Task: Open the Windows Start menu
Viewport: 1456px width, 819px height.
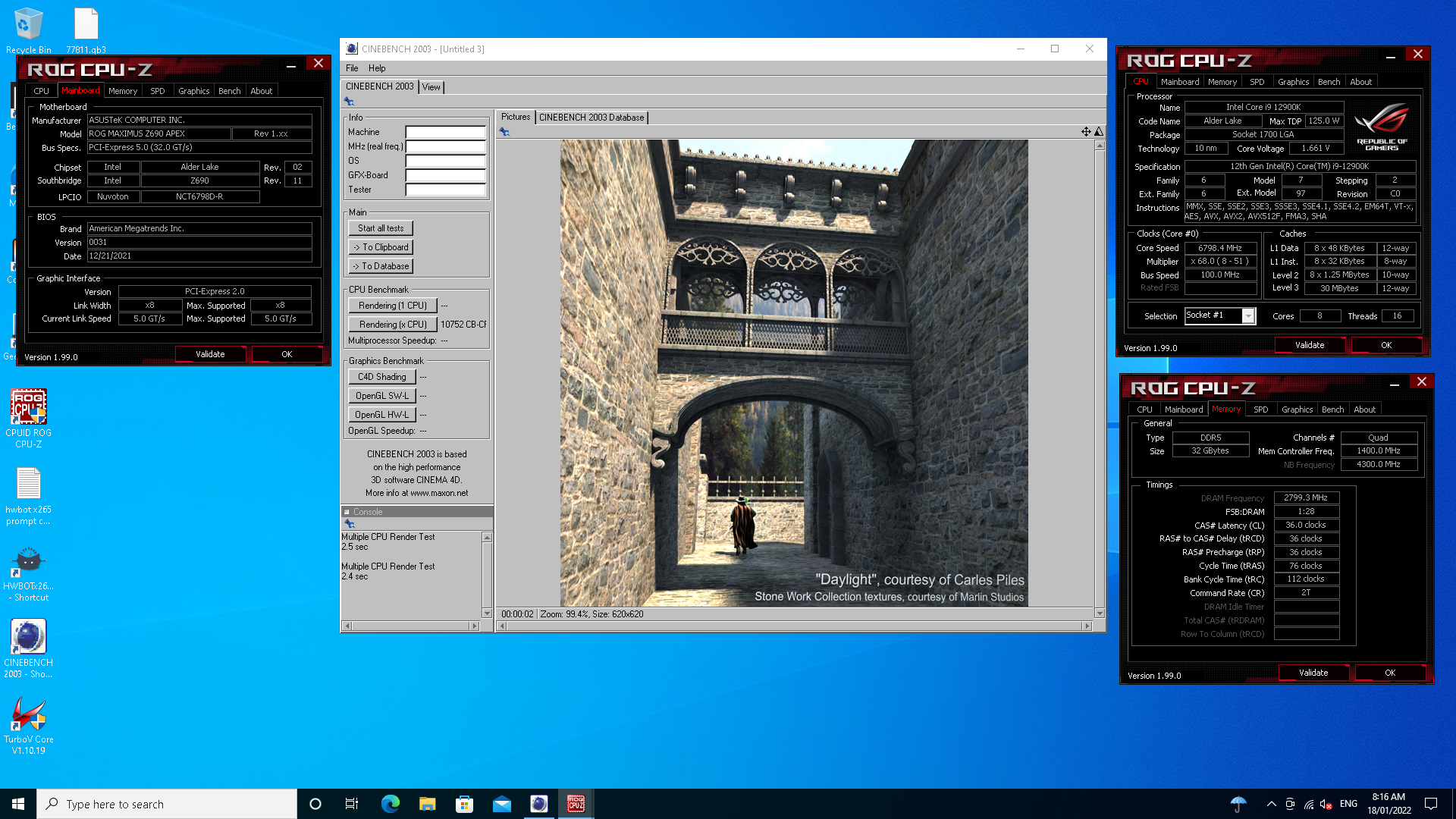Action: (x=18, y=804)
